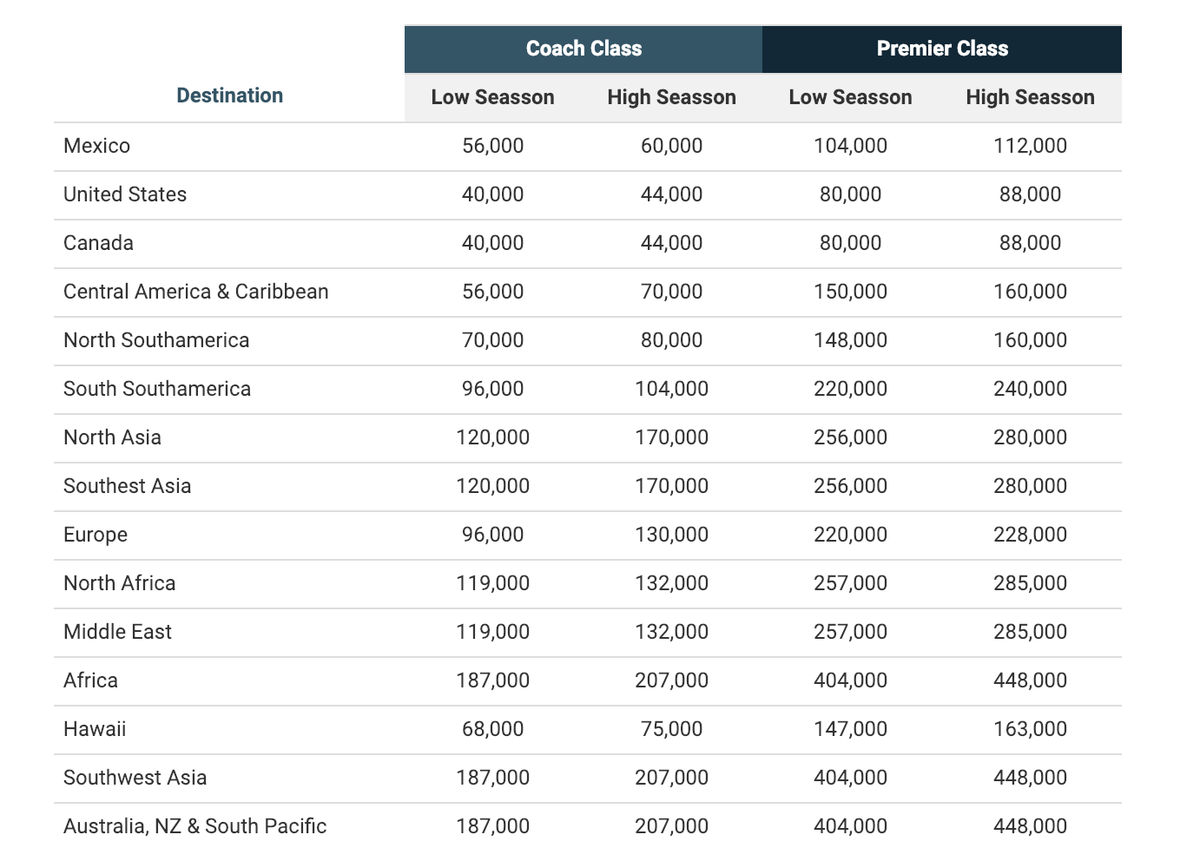Click Hawaii's Premier low season price 147,000
The height and width of the screenshot is (861, 1200).
(x=851, y=729)
